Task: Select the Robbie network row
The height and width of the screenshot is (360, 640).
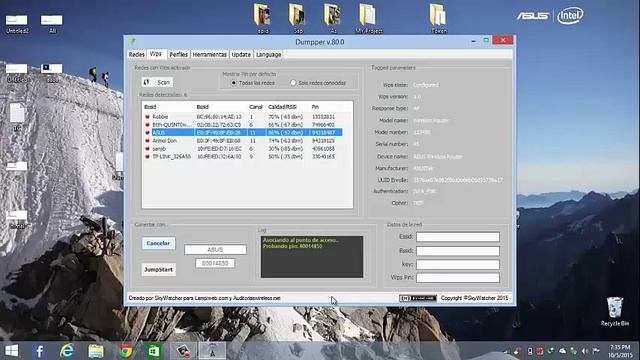Action: click(243, 117)
